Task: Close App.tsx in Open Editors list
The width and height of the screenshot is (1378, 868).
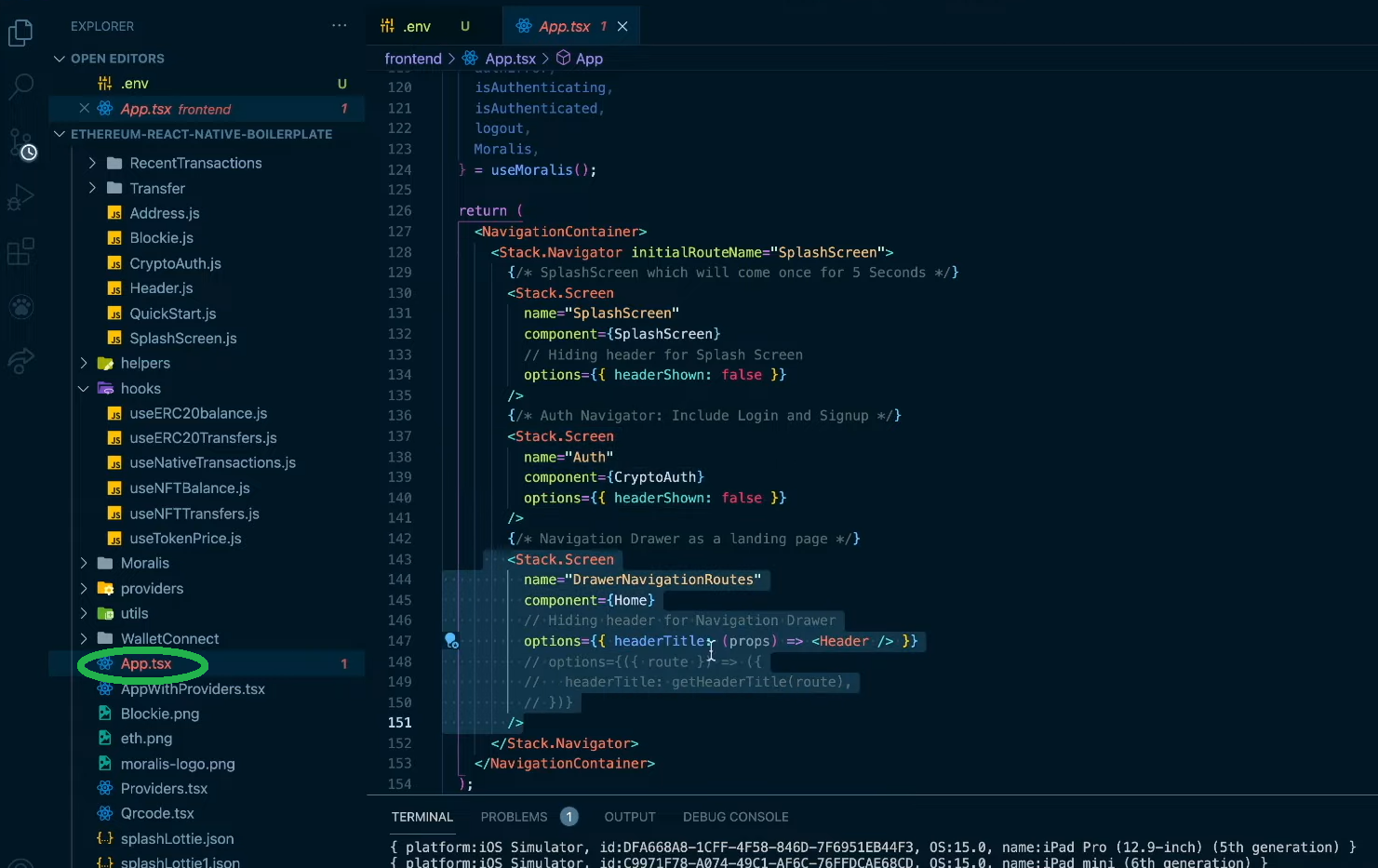Action: click(x=84, y=109)
